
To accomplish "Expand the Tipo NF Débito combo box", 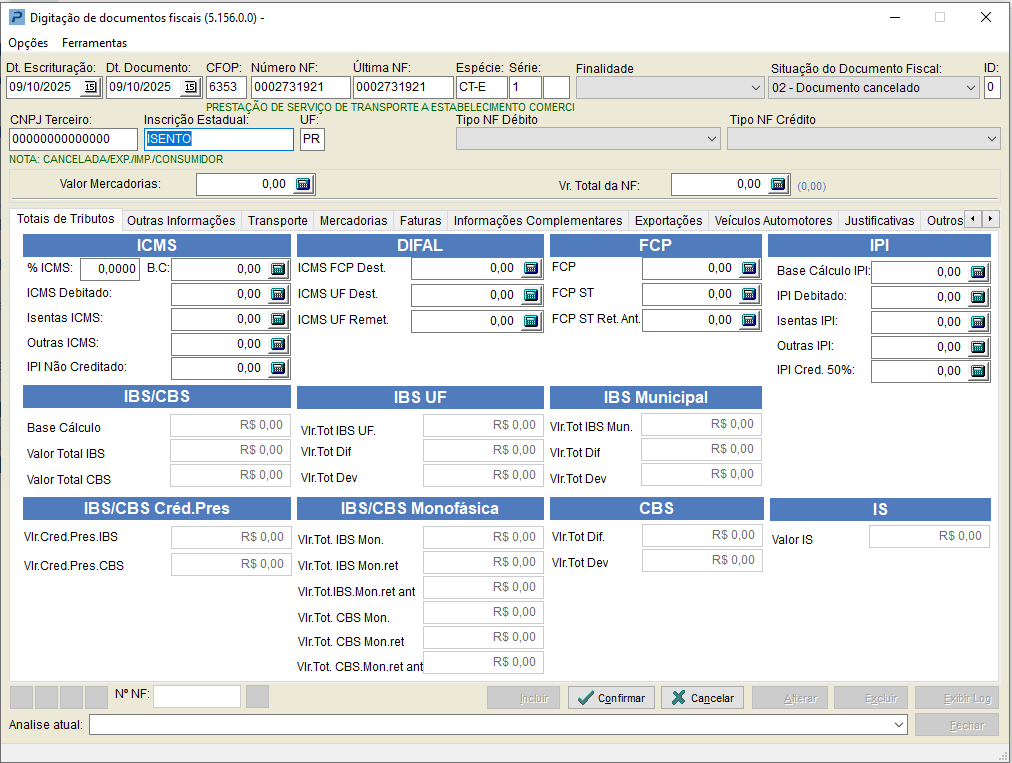I will pos(711,139).
